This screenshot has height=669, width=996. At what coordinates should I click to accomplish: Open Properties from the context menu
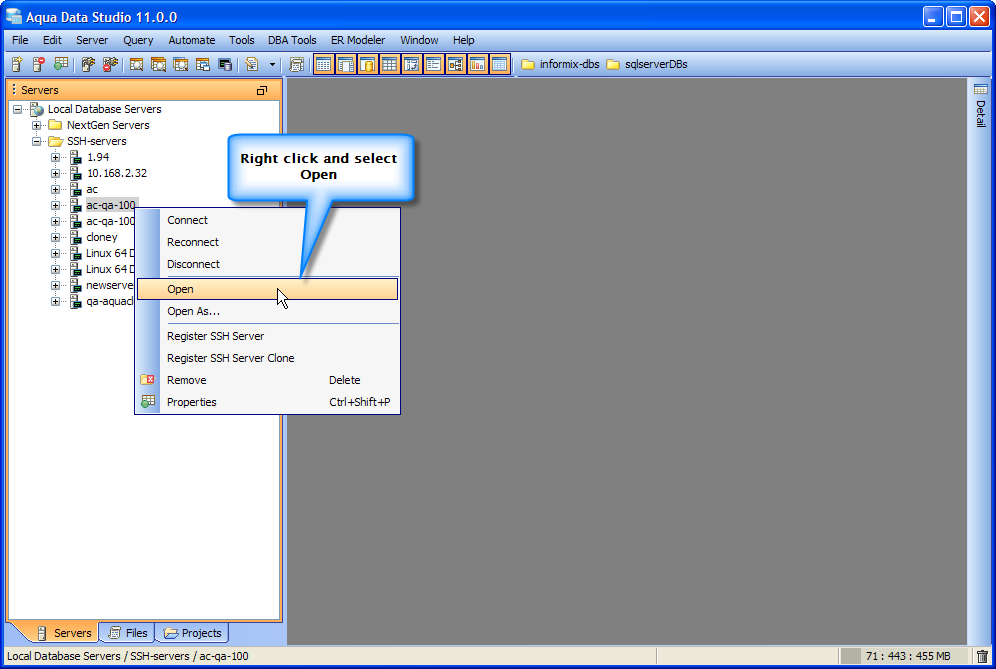point(267,402)
